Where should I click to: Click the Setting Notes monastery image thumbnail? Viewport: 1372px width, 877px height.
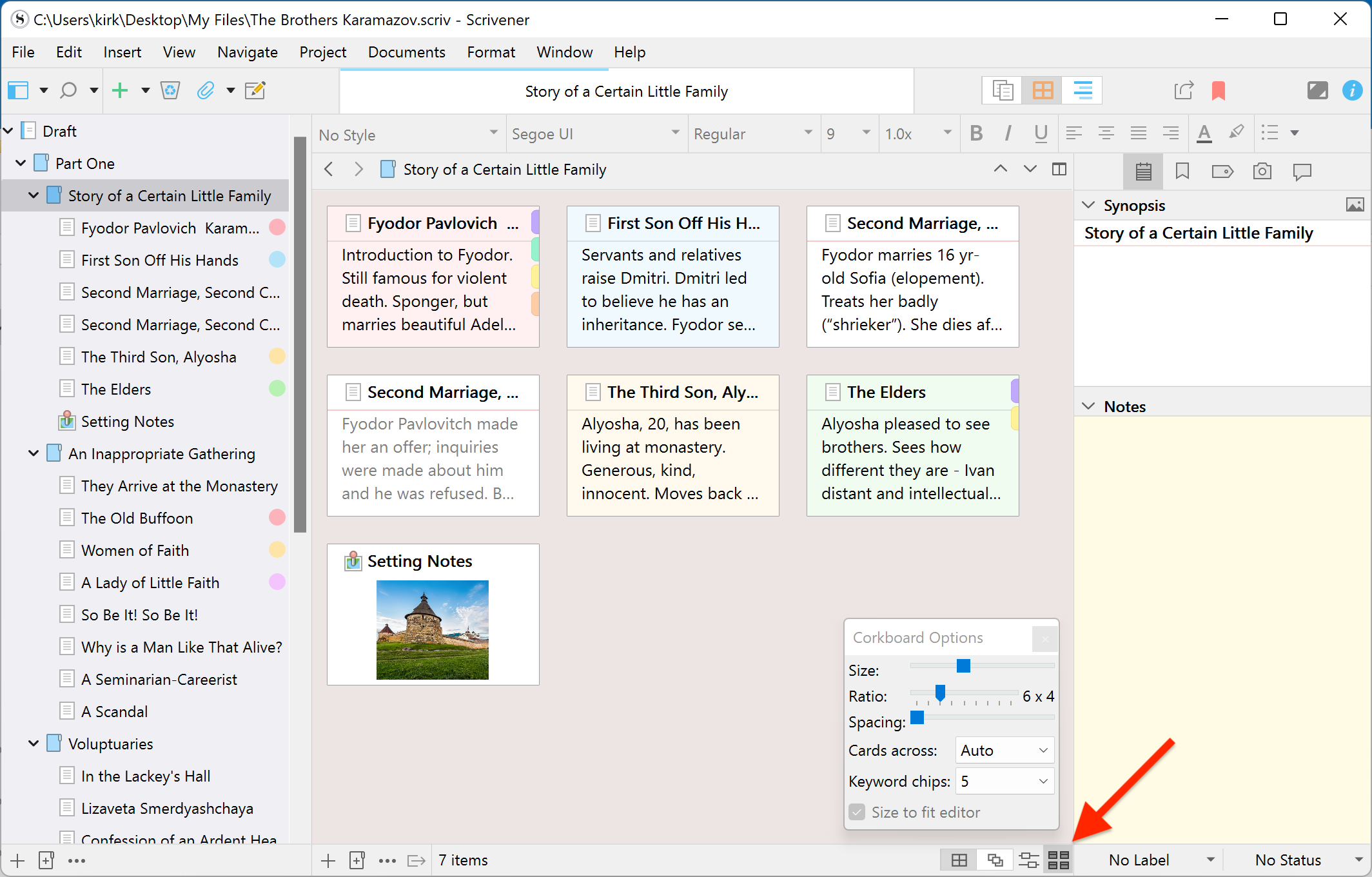click(x=432, y=629)
